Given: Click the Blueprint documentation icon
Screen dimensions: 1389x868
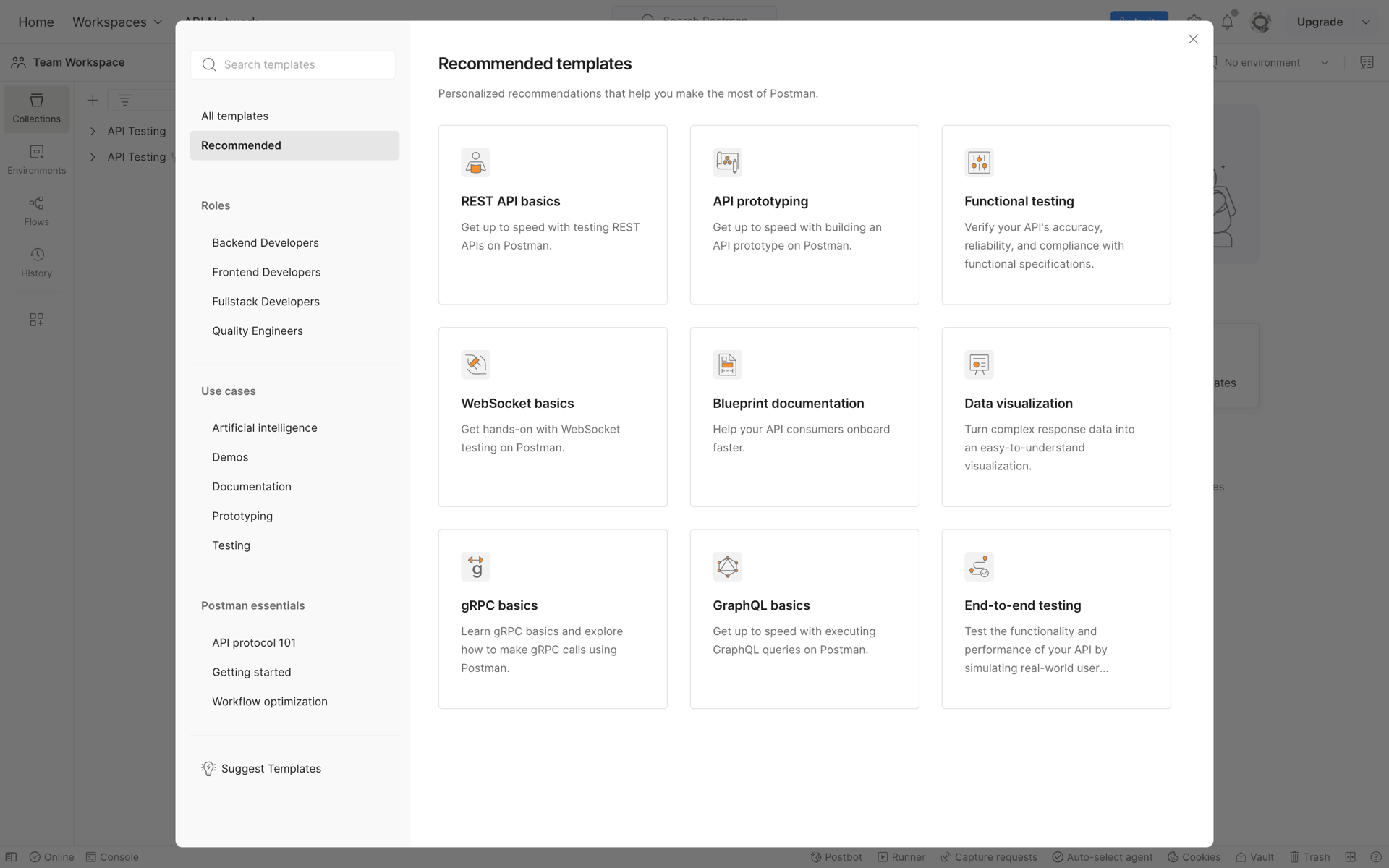Looking at the screenshot, I should [727, 365].
